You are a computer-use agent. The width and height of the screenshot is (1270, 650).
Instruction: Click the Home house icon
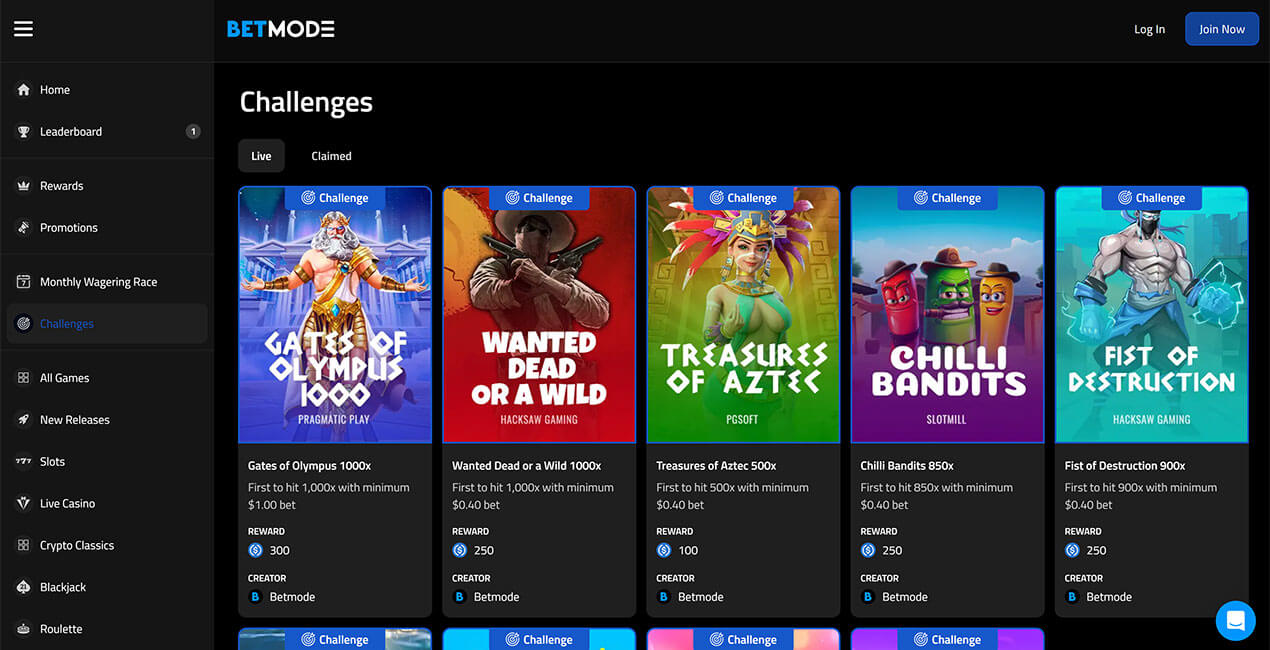[x=24, y=90]
